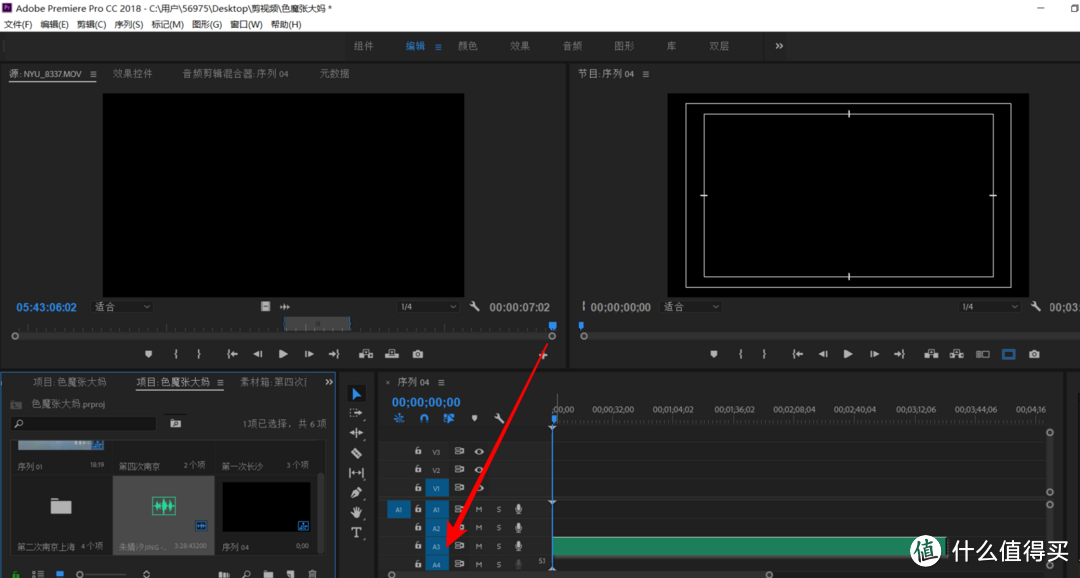Toggle snap magnet in timeline
The height and width of the screenshot is (578, 1080).
424,418
